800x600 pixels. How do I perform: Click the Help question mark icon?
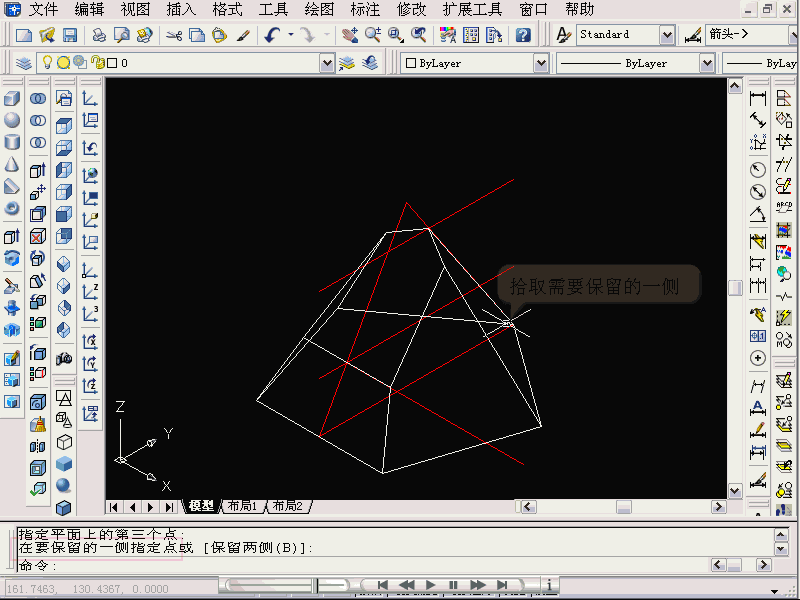(523, 35)
